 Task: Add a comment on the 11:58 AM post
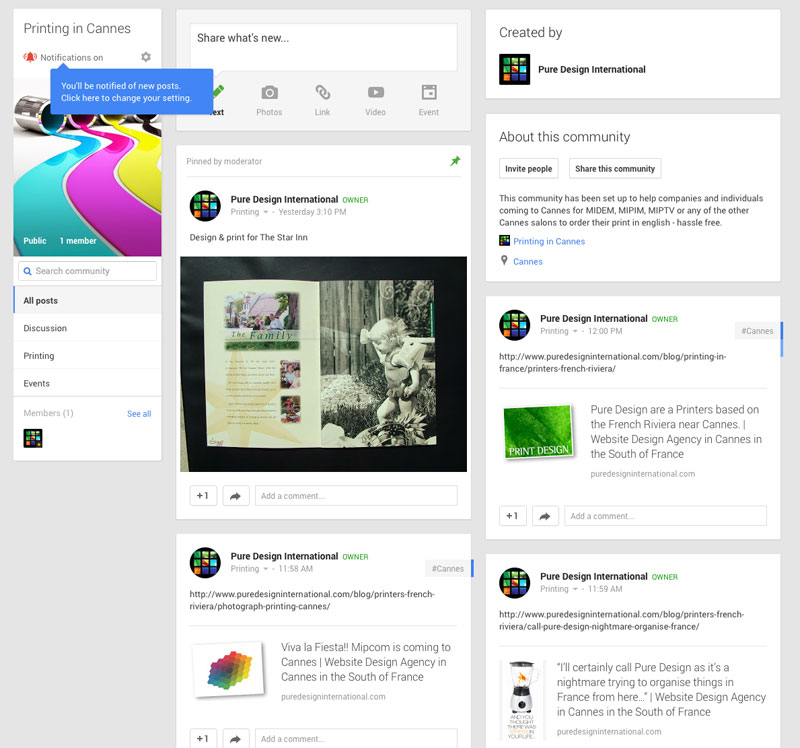point(356,738)
